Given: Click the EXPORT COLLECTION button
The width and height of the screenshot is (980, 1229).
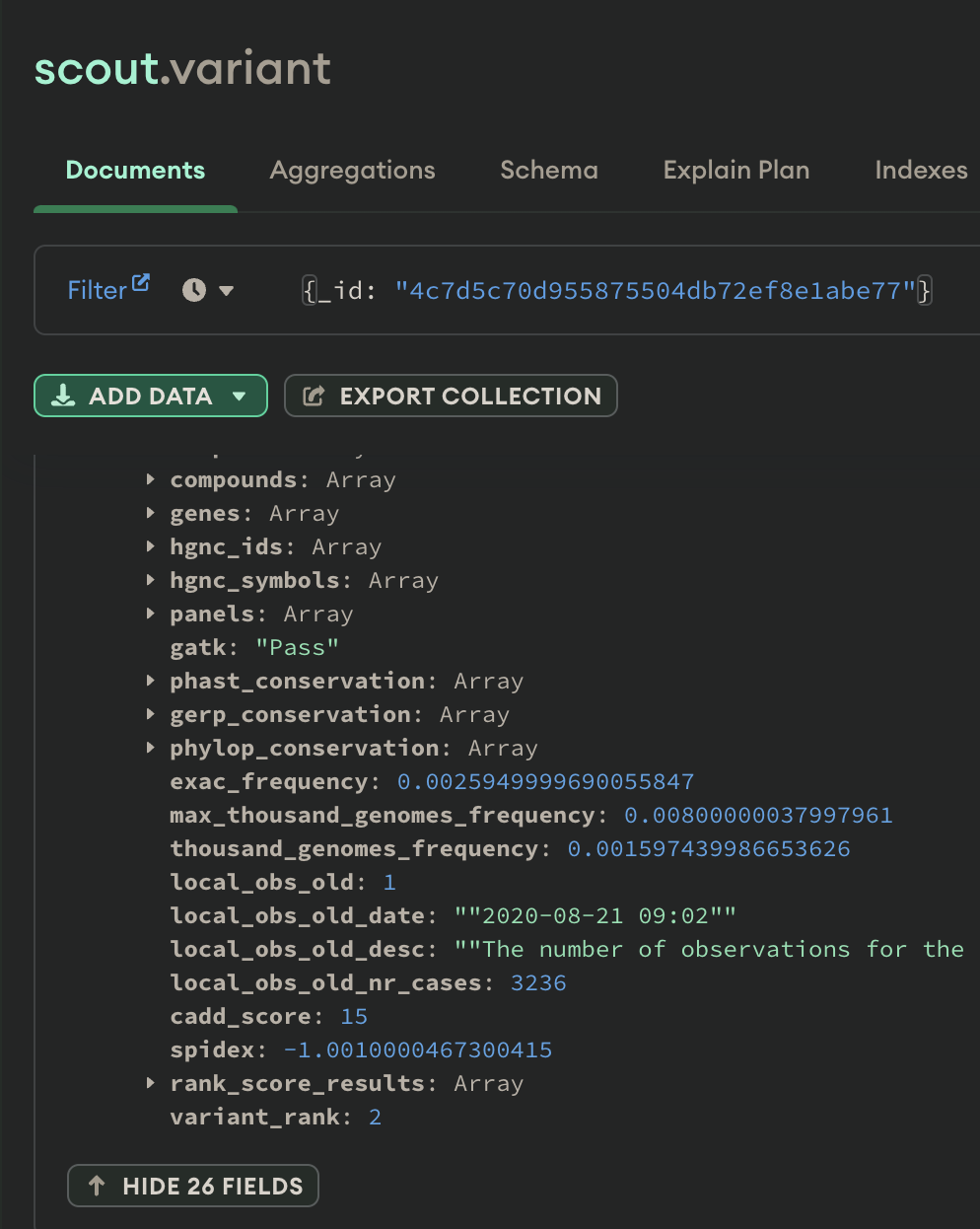Looking at the screenshot, I should (451, 396).
